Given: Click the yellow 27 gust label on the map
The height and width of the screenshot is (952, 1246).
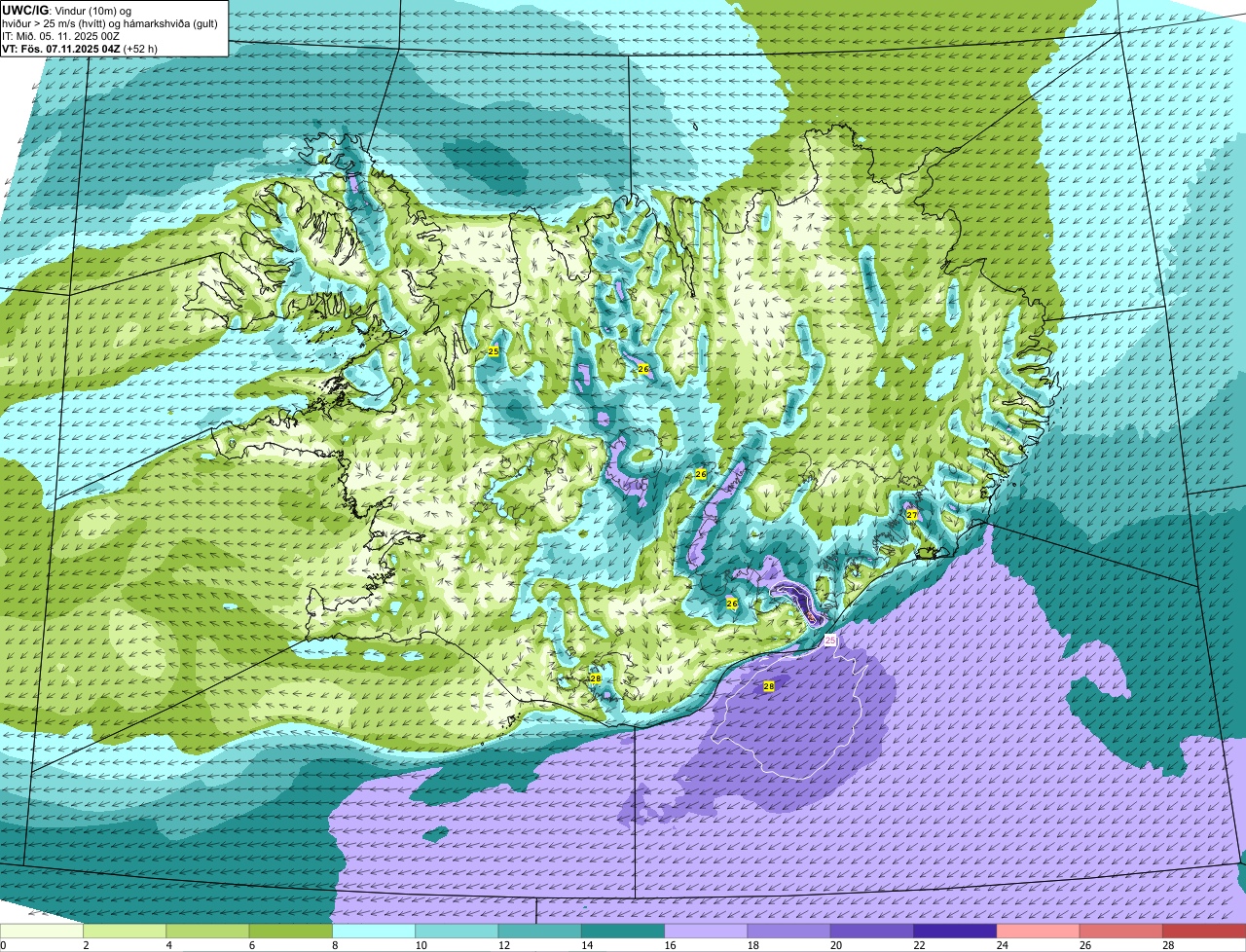Looking at the screenshot, I should (912, 515).
